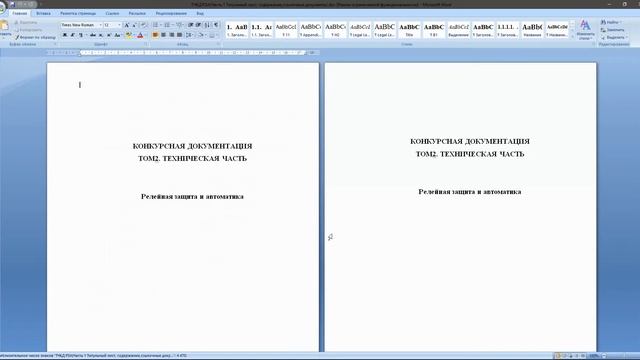Click Copy in Clipboard group
Viewport: 640px width, 360px height.
pos(30,30)
